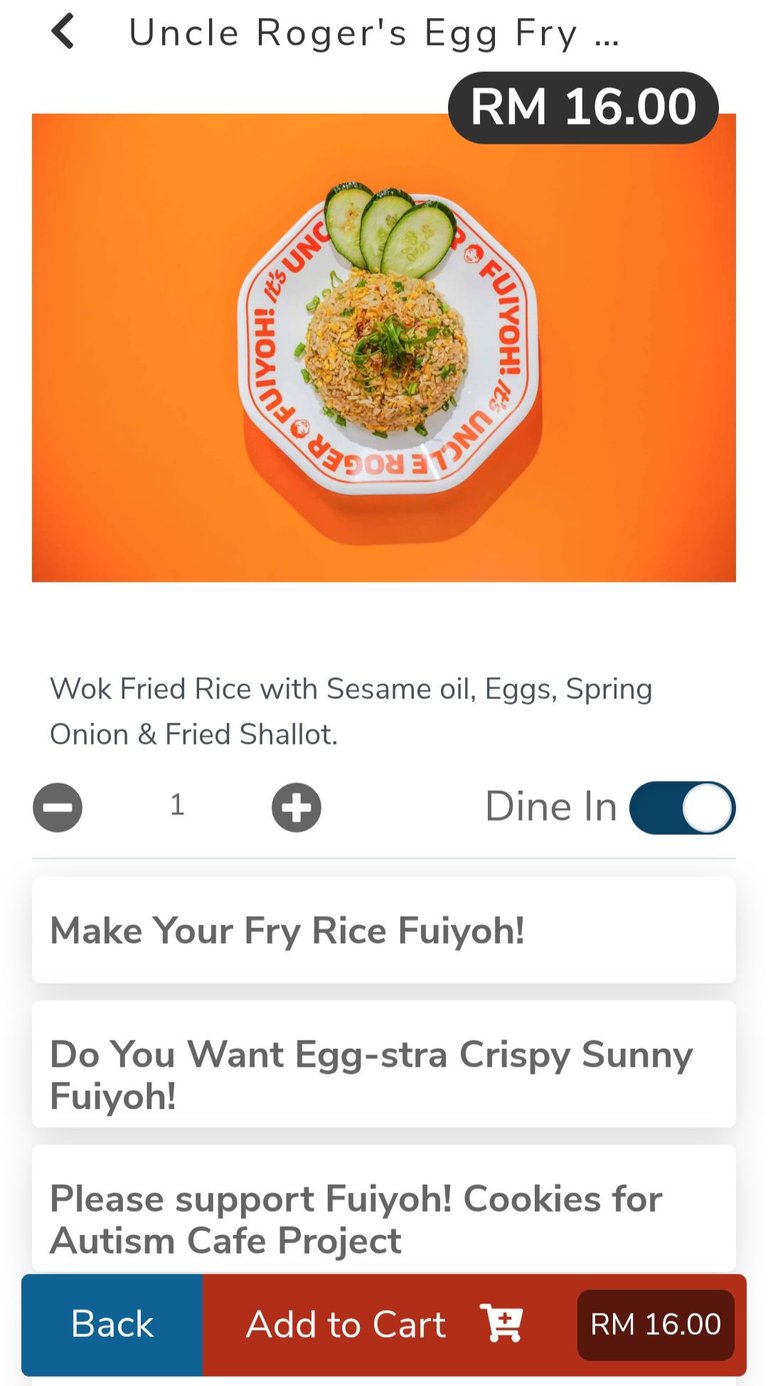
Task: Click the Add to Cart label
Action: point(346,1324)
